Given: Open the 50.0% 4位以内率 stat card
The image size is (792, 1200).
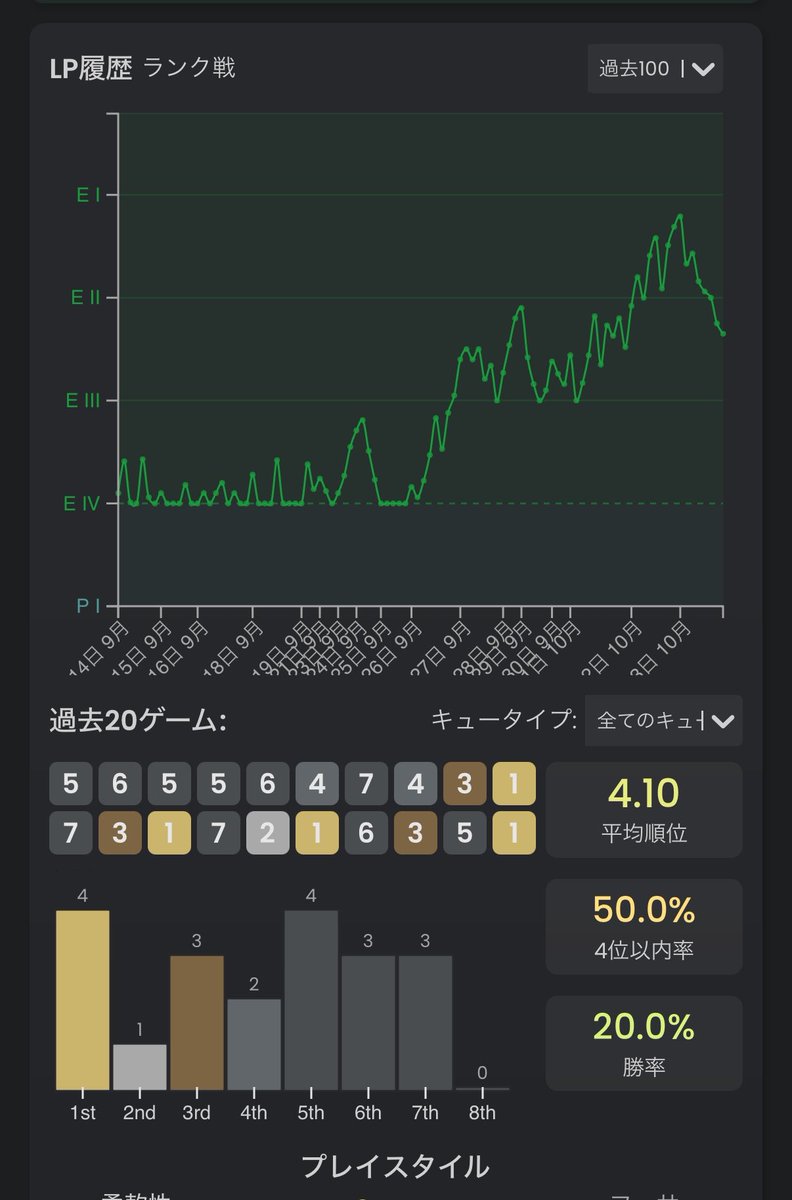Looking at the screenshot, I should (644, 926).
